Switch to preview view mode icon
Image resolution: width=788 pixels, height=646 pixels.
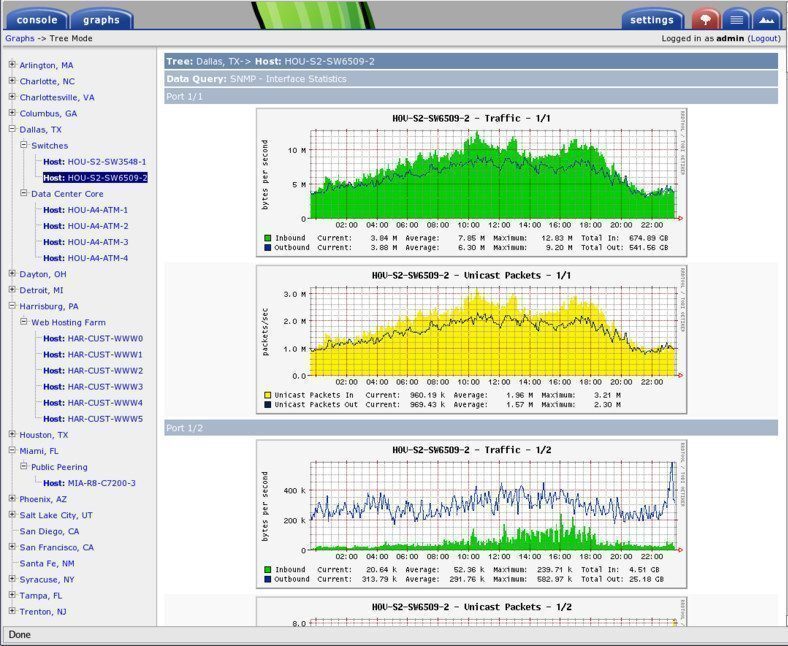pos(766,19)
